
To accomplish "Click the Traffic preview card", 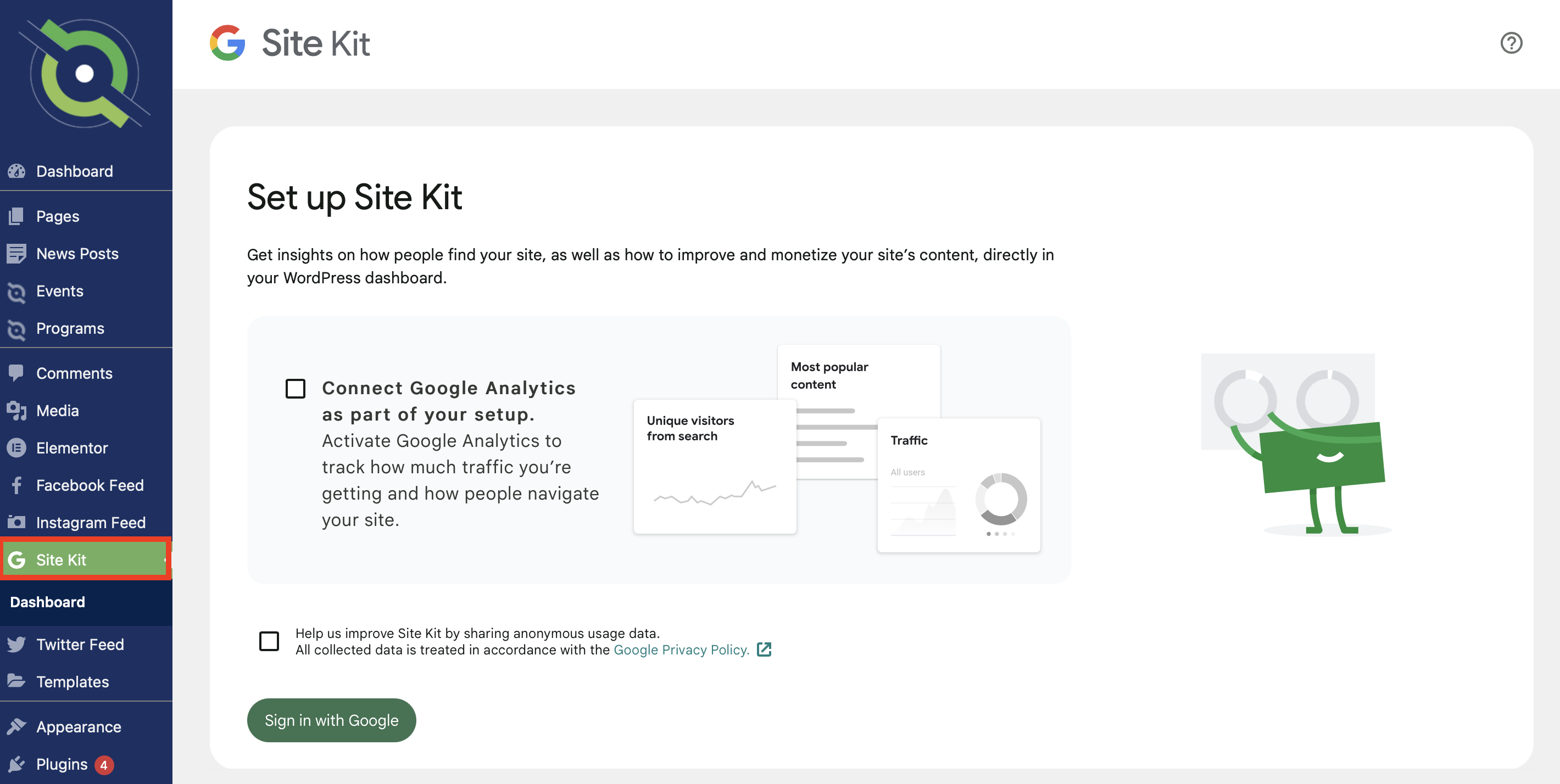I will point(959,485).
